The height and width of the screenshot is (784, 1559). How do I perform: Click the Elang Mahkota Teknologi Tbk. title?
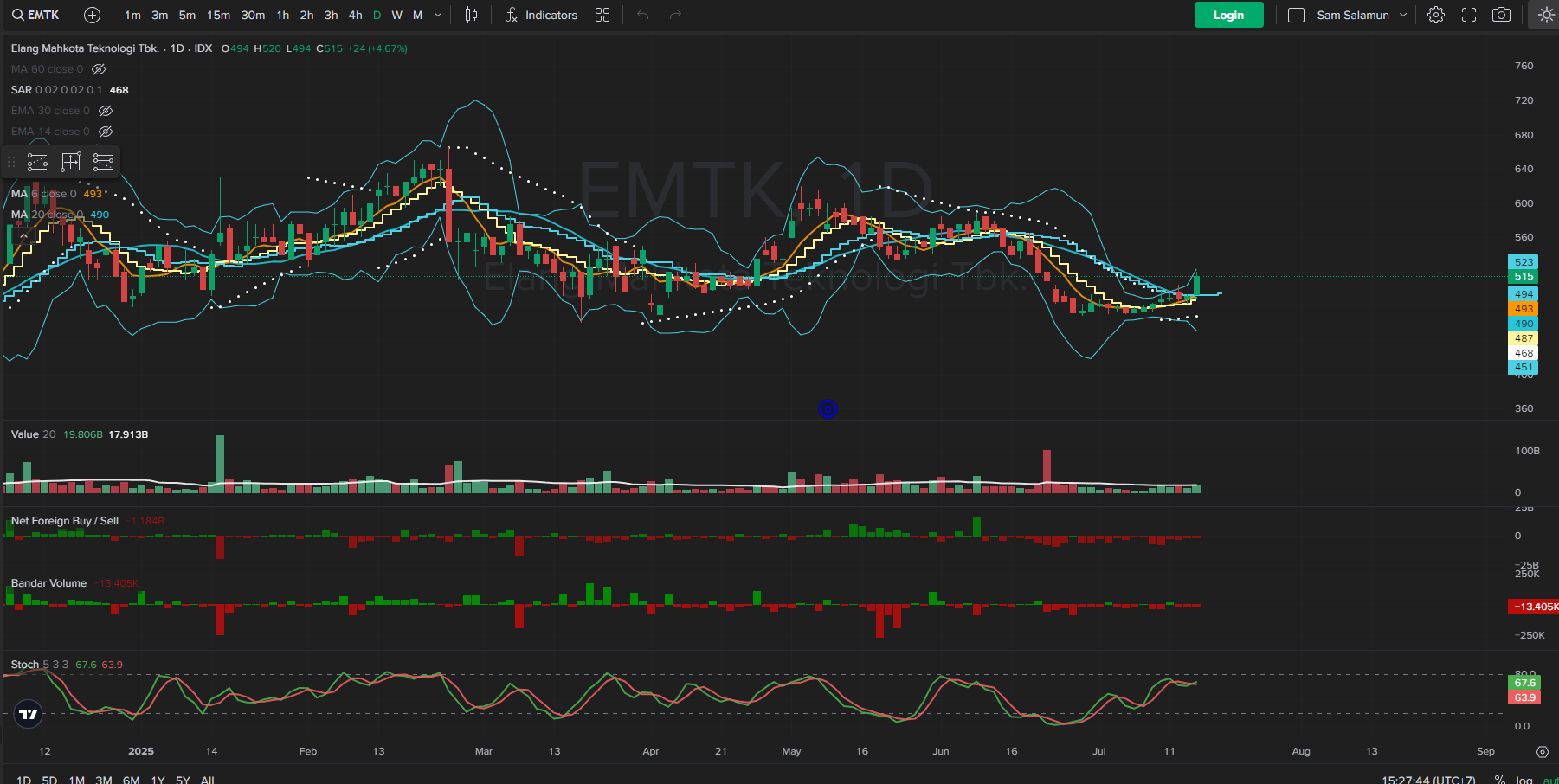[x=85, y=48]
